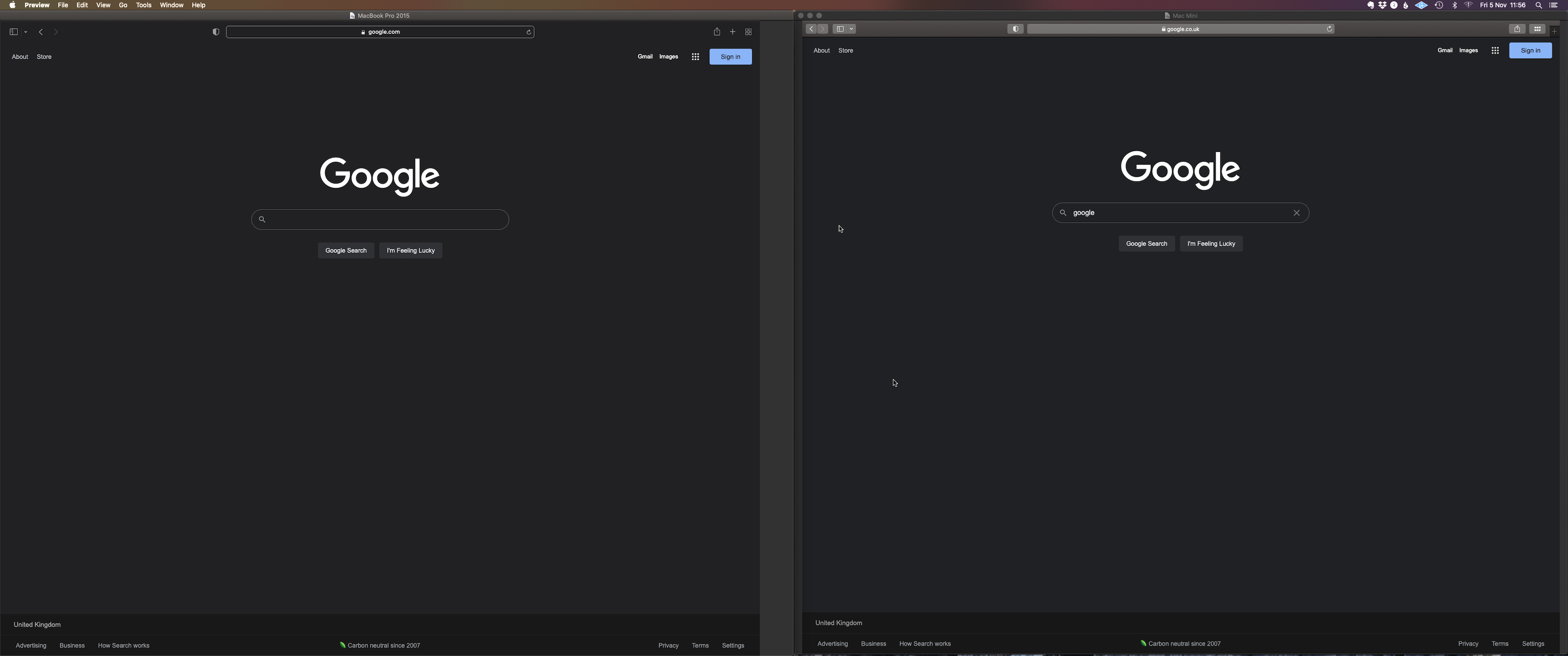Click the privacy shield icon beside google.co.uk address
The height and width of the screenshot is (656, 1568).
tap(1015, 29)
